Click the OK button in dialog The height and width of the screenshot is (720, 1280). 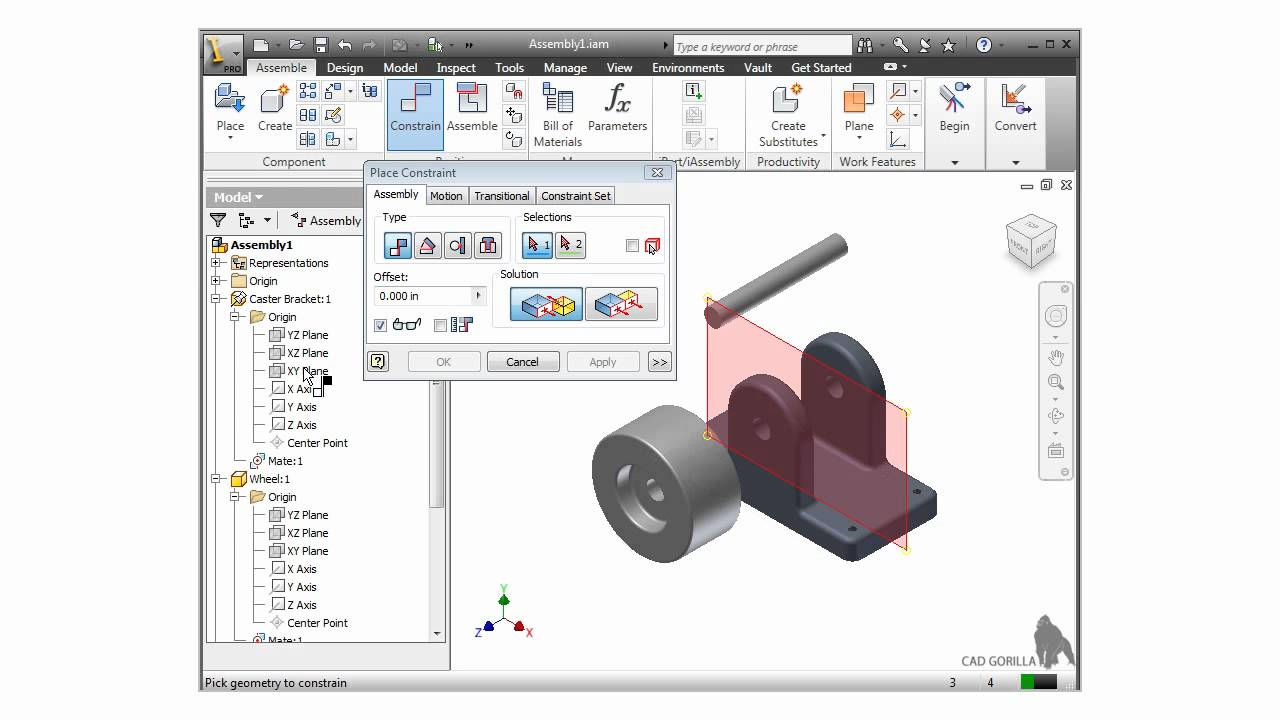pyautogui.click(x=444, y=362)
